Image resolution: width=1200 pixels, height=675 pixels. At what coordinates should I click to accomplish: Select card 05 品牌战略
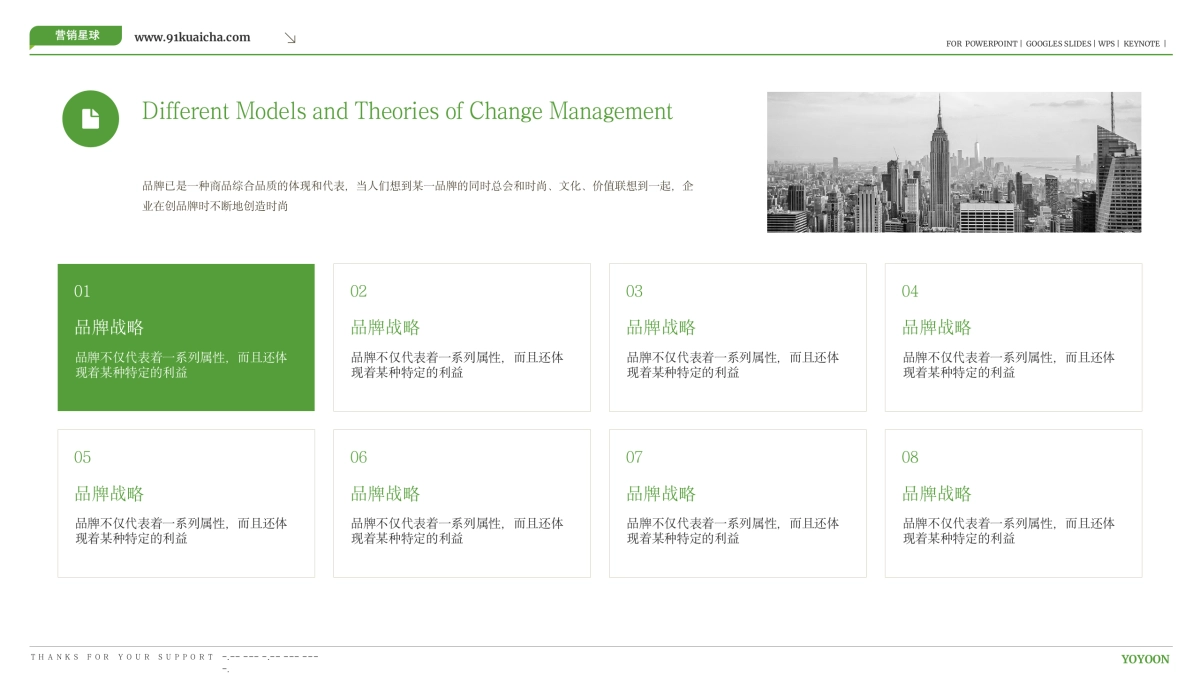tap(186, 503)
